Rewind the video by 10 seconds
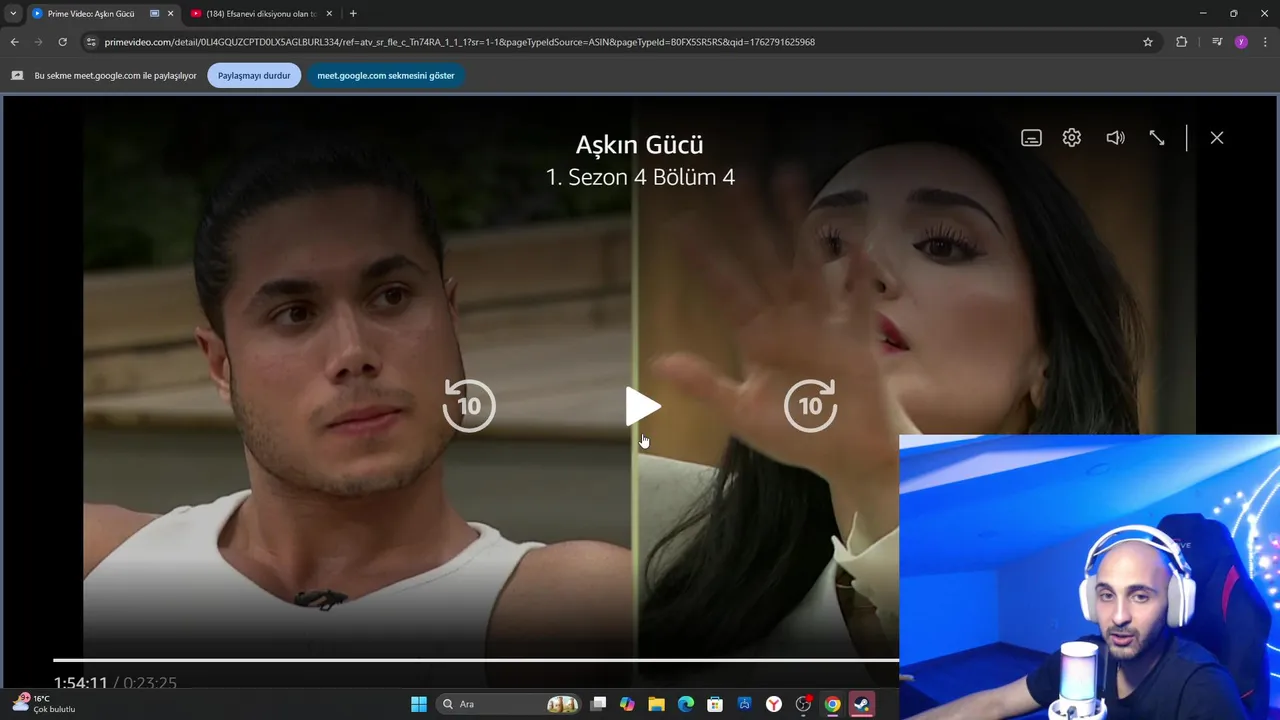The image size is (1280, 720). pyautogui.click(x=469, y=405)
